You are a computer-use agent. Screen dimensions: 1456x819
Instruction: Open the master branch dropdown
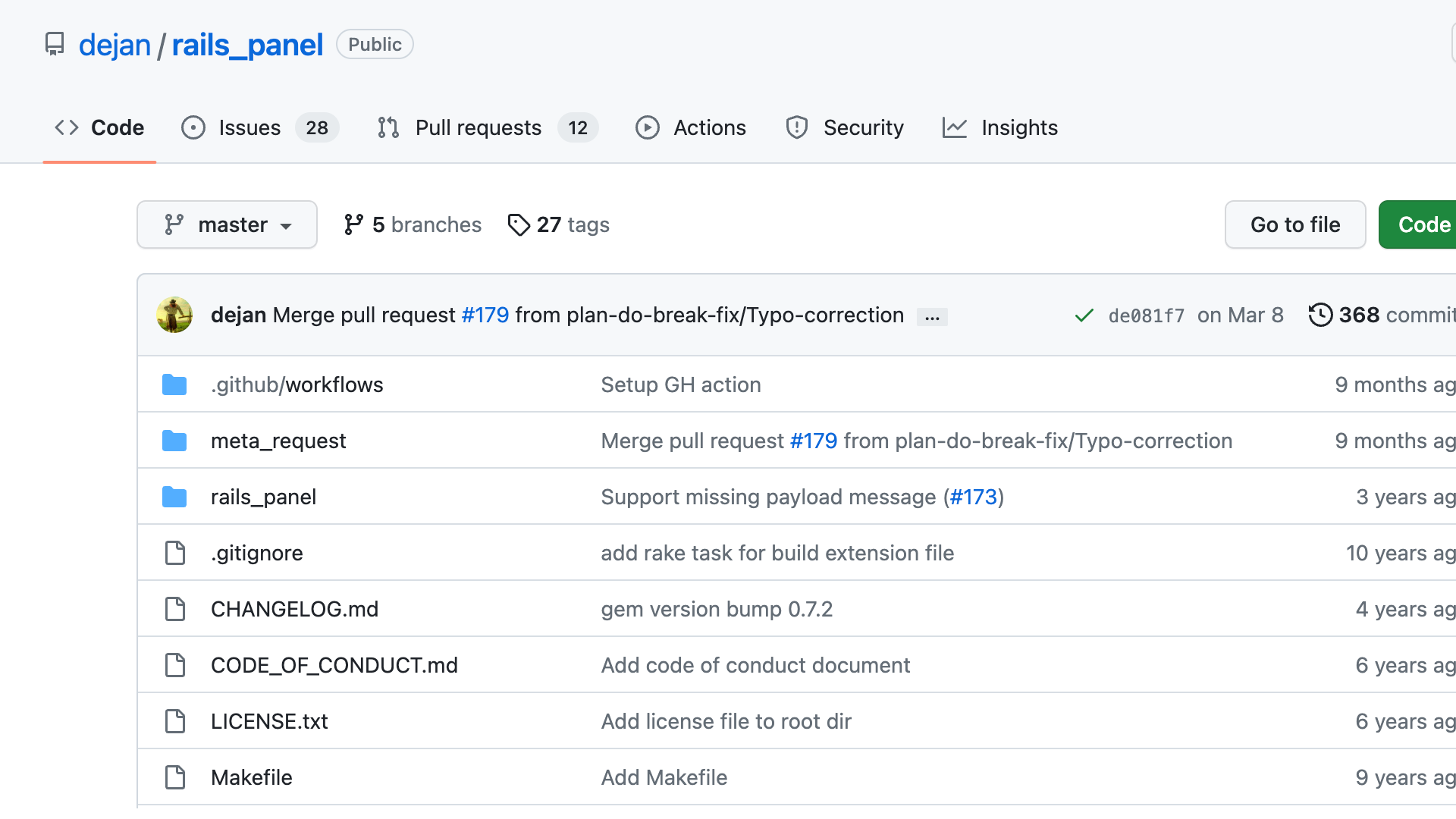(227, 224)
